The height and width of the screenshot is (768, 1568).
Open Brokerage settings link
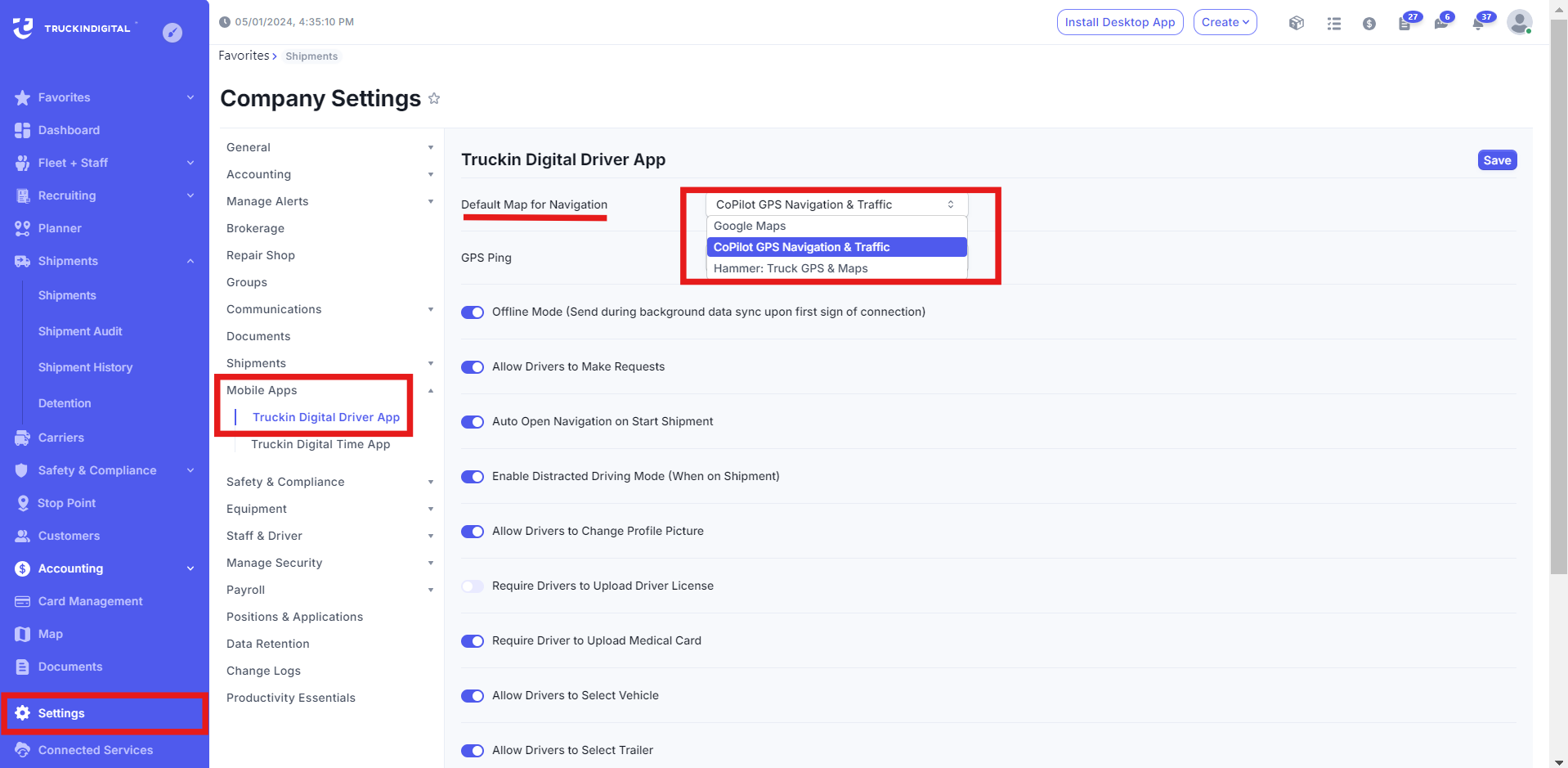(x=255, y=228)
